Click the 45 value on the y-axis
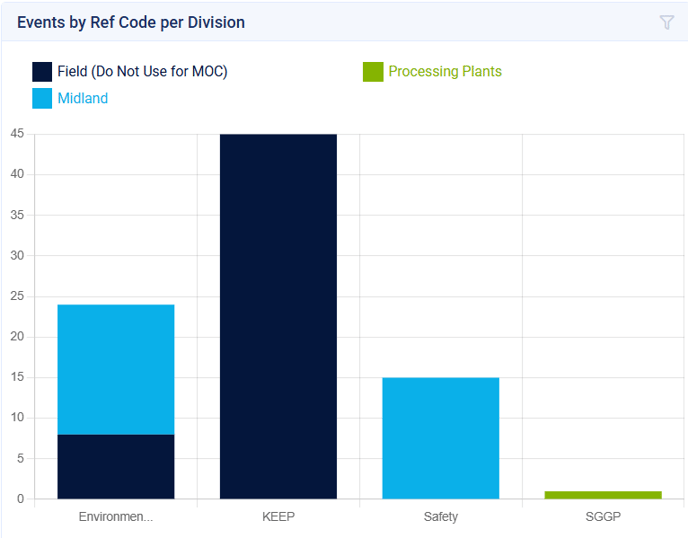688x538 pixels. 17,134
